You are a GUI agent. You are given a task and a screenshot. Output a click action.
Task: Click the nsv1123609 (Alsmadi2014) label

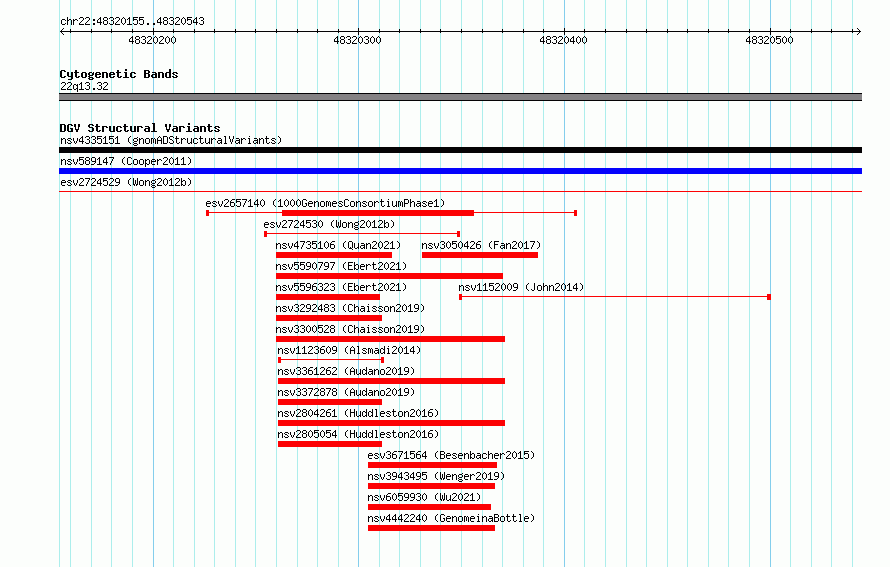[349, 350]
